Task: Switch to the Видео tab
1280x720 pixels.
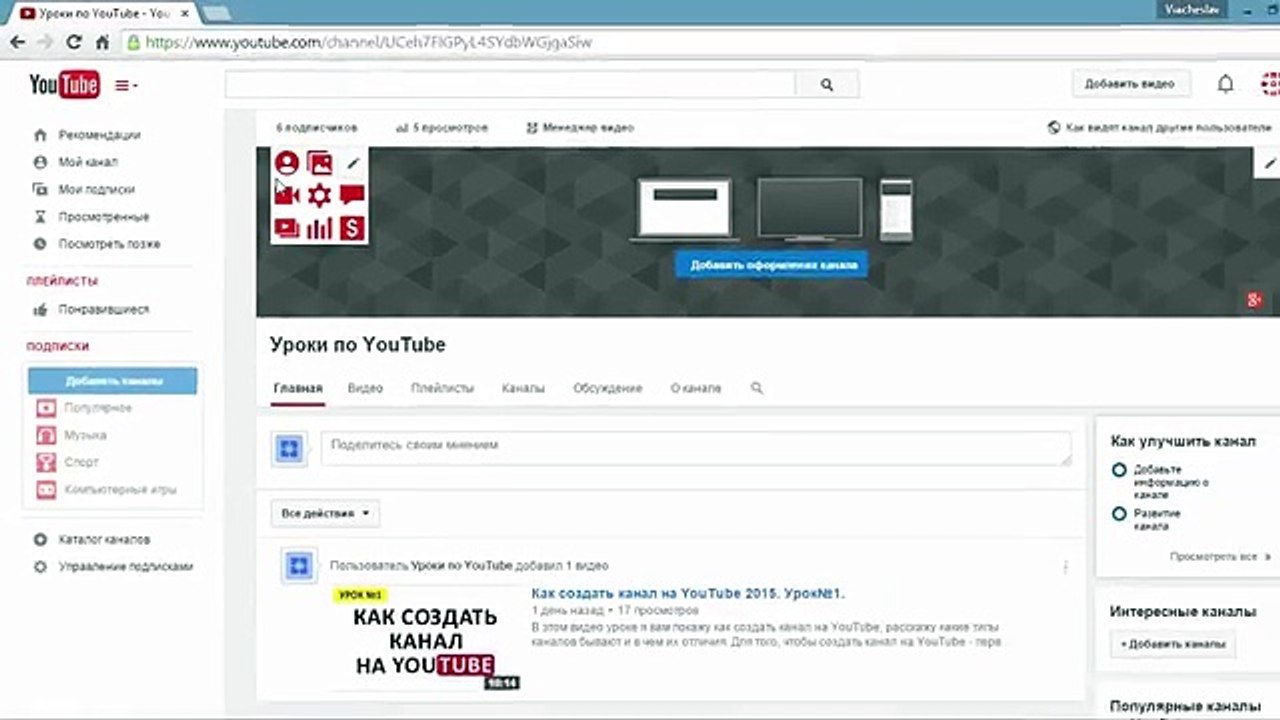Action: (365, 388)
